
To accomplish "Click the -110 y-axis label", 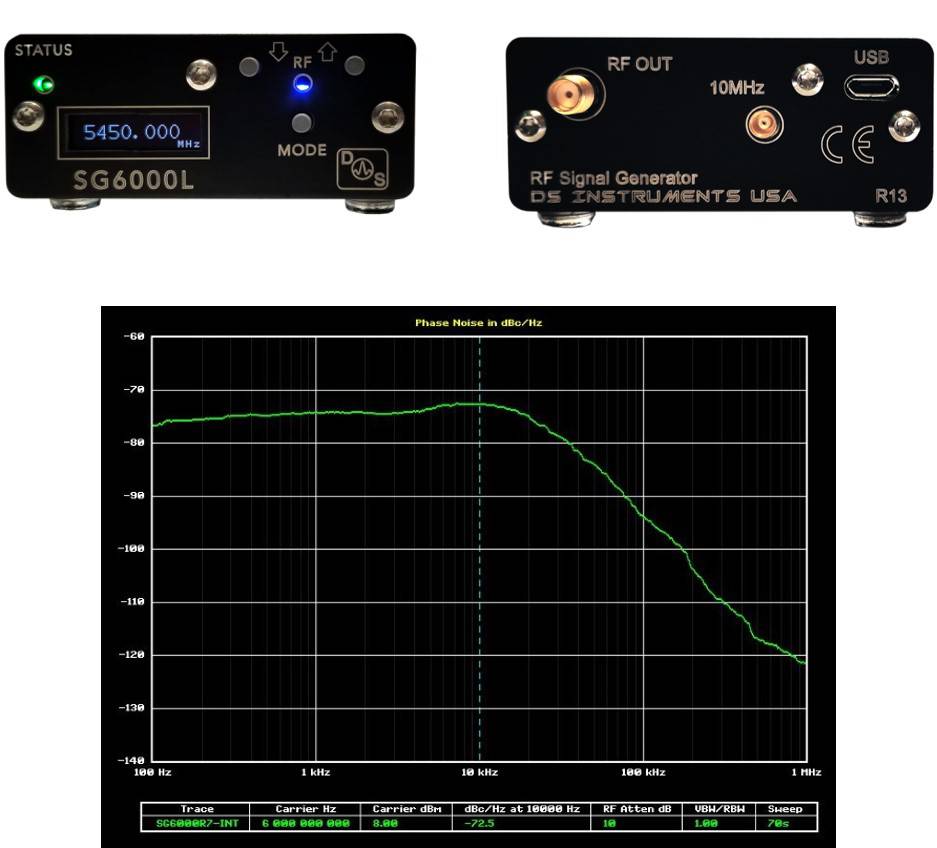I will click(x=132, y=602).
